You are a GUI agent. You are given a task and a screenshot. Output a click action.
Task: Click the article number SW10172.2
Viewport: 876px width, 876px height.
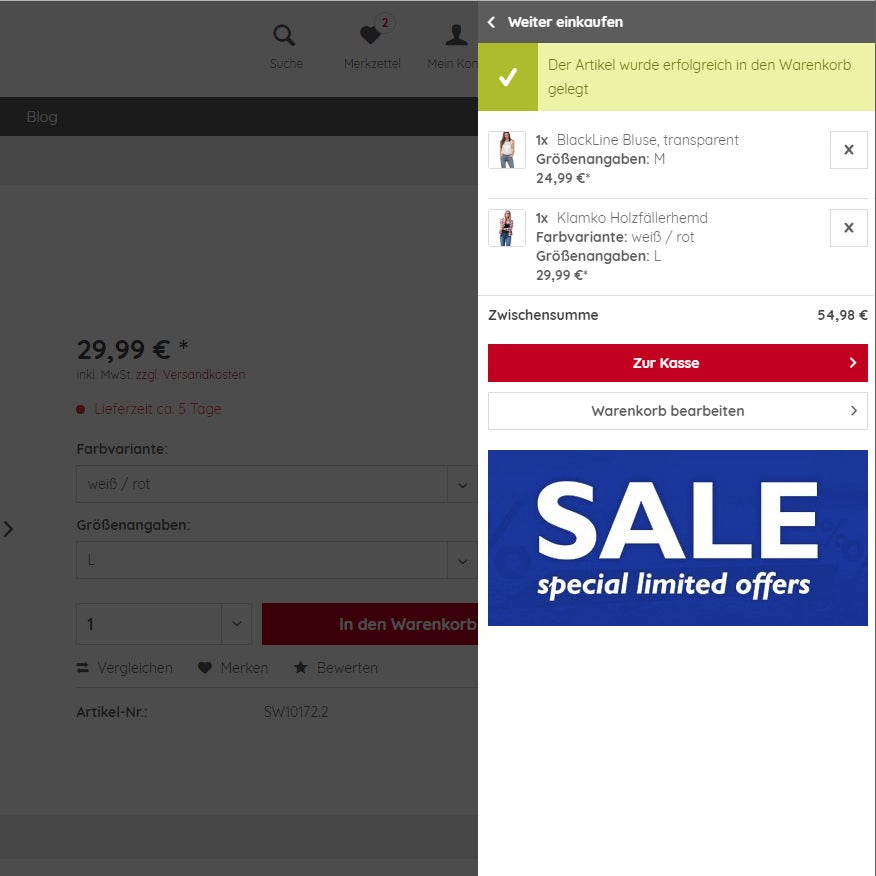click(296, 712)
